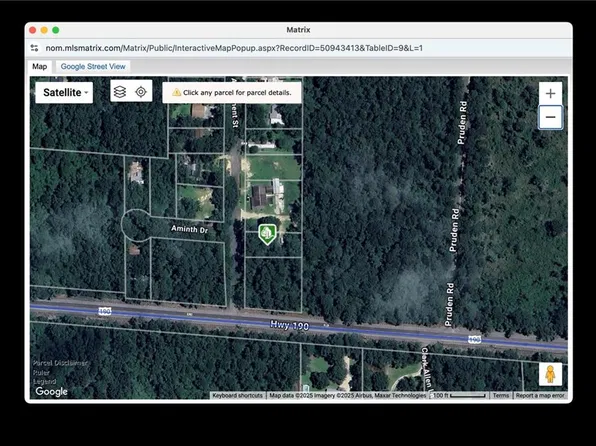This screenshot has width=596, height=446.
Task: Click the site settings icon in address bar
Action: (35, 48)
